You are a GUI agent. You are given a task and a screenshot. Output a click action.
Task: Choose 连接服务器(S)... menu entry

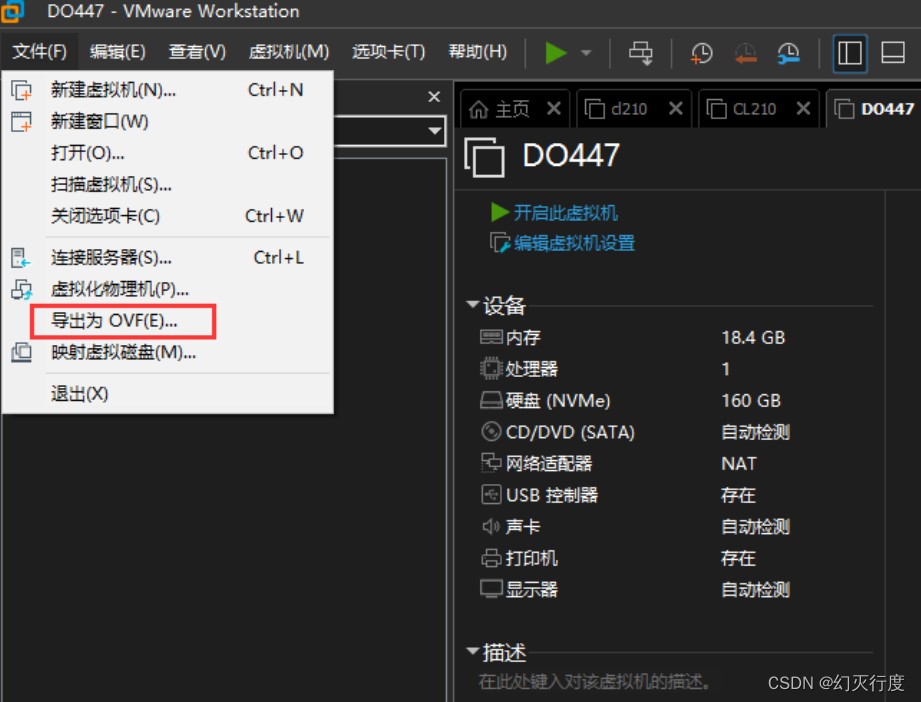(167, 257)
